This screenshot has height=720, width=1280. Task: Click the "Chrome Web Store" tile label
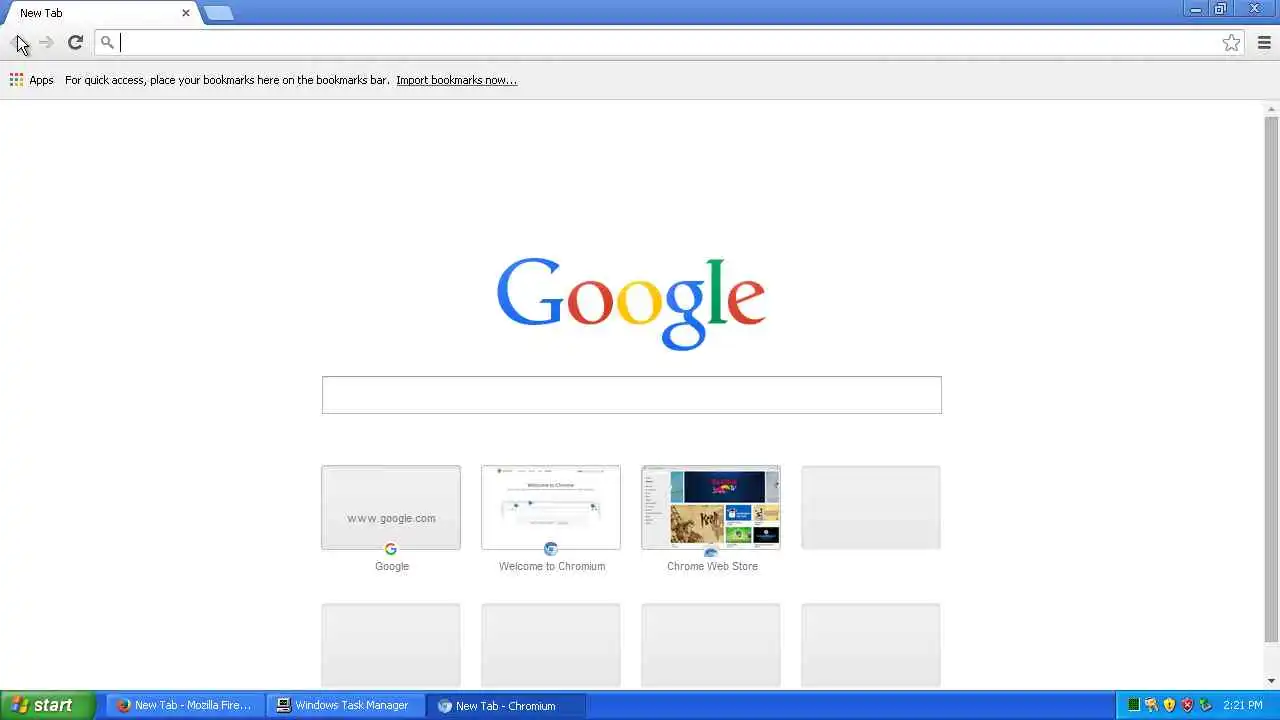click(712, 566)
